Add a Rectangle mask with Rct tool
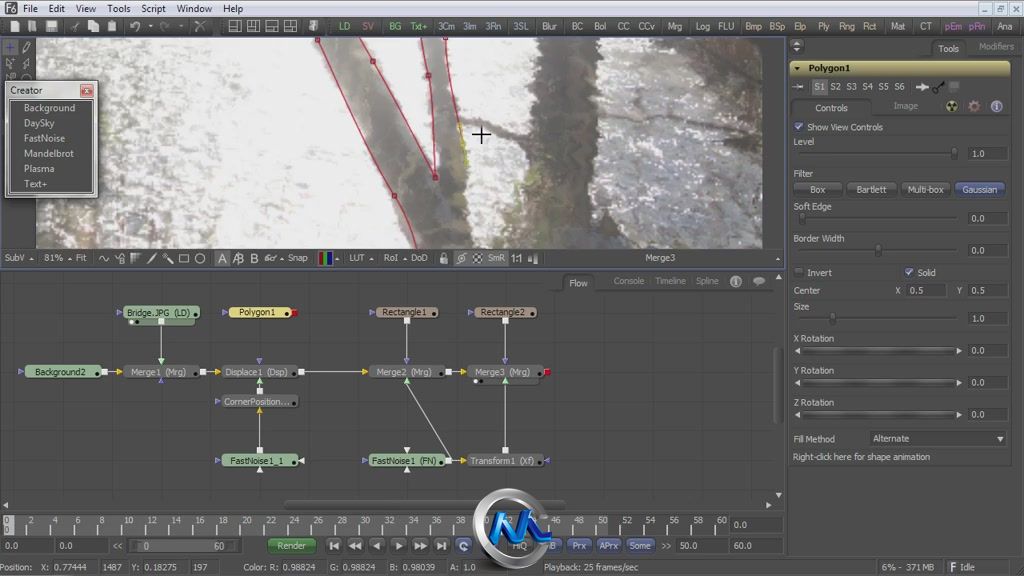Viewport: 1024px width, 576px height. point(869,26)
